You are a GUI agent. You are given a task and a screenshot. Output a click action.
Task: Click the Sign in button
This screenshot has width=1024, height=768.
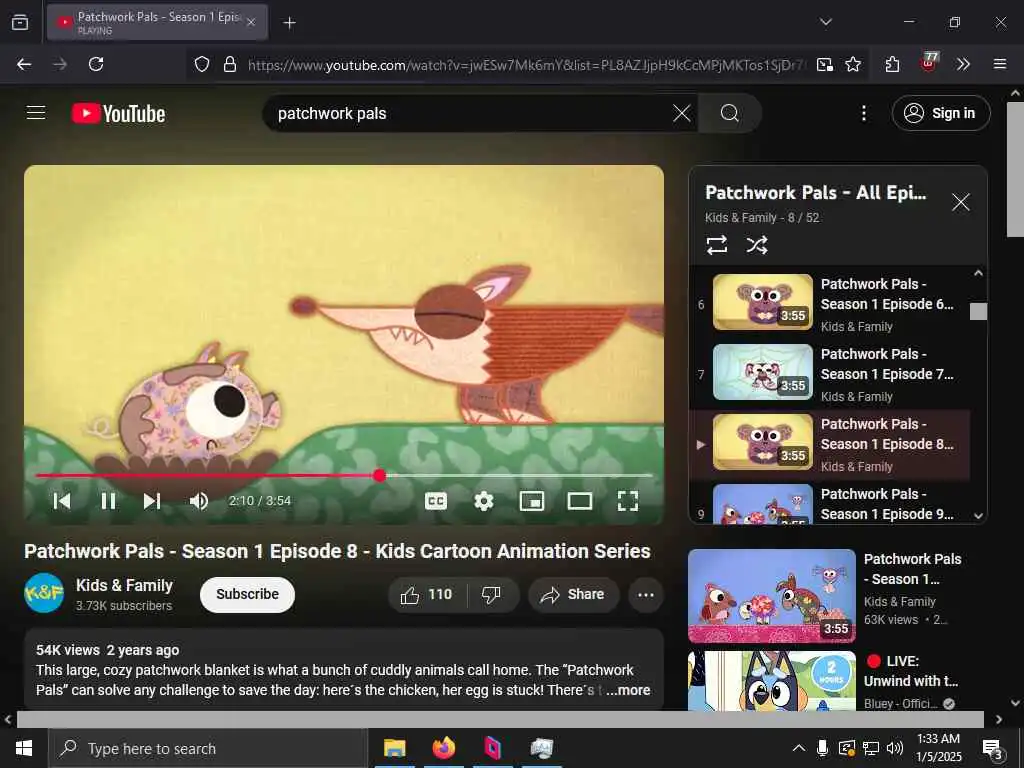940,113
